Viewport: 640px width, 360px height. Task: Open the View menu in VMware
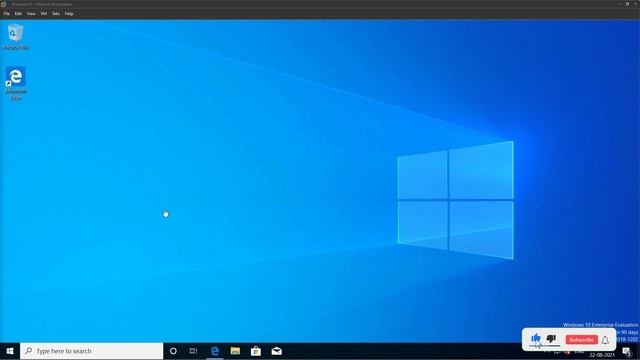click(x=31, y=13)
